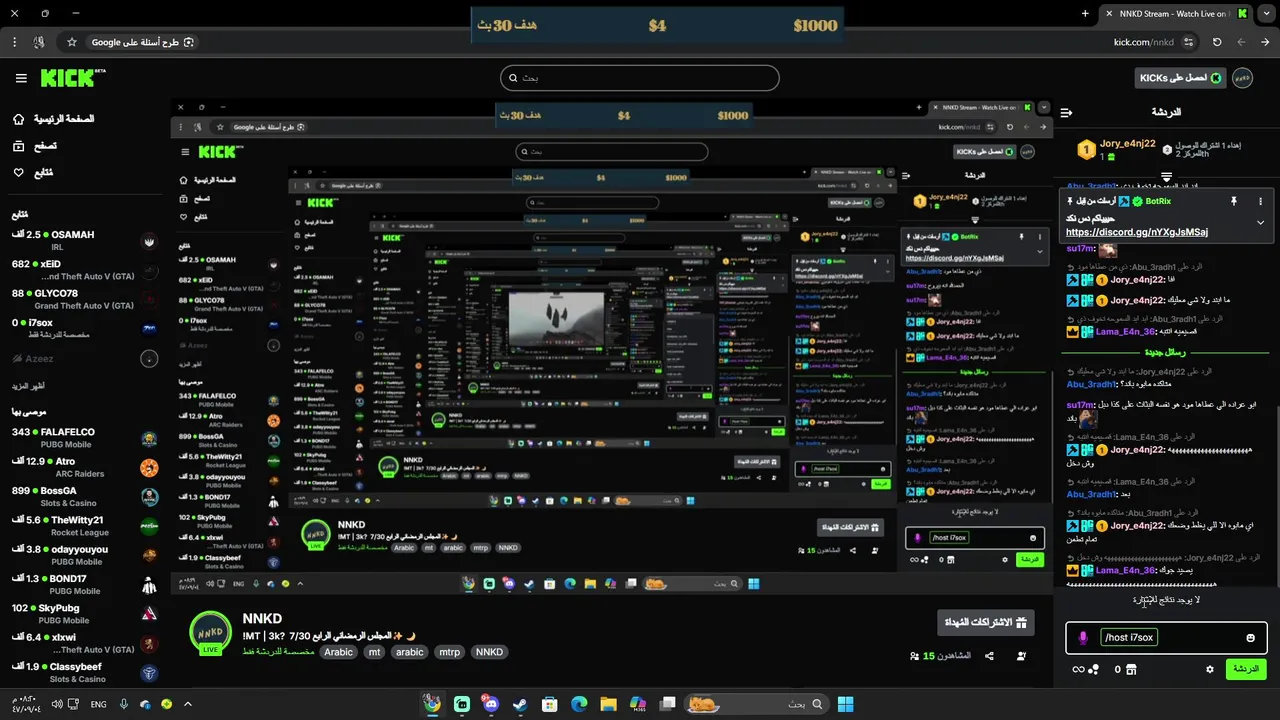1280x720 pixels.
Task: Open offline Azeez channel in sidebar
Action: [85, 358]
